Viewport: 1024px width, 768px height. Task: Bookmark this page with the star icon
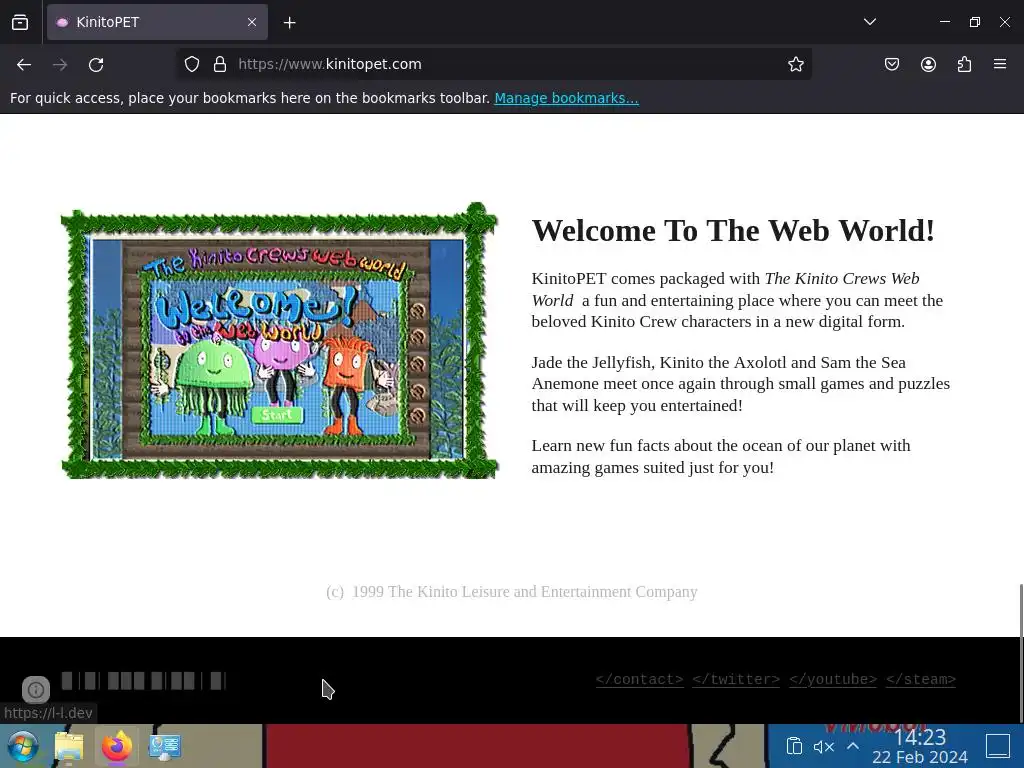pyautogui.click(x=795, y=64)
